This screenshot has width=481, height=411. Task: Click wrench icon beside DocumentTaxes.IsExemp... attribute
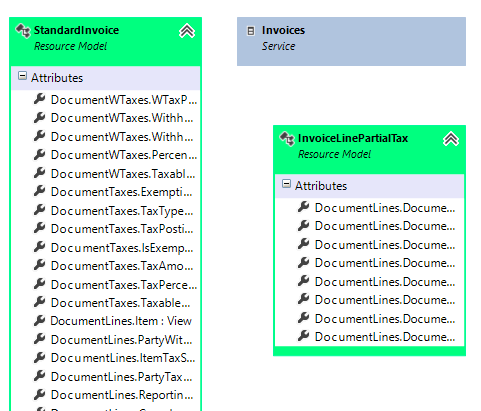tap(39, 247)
